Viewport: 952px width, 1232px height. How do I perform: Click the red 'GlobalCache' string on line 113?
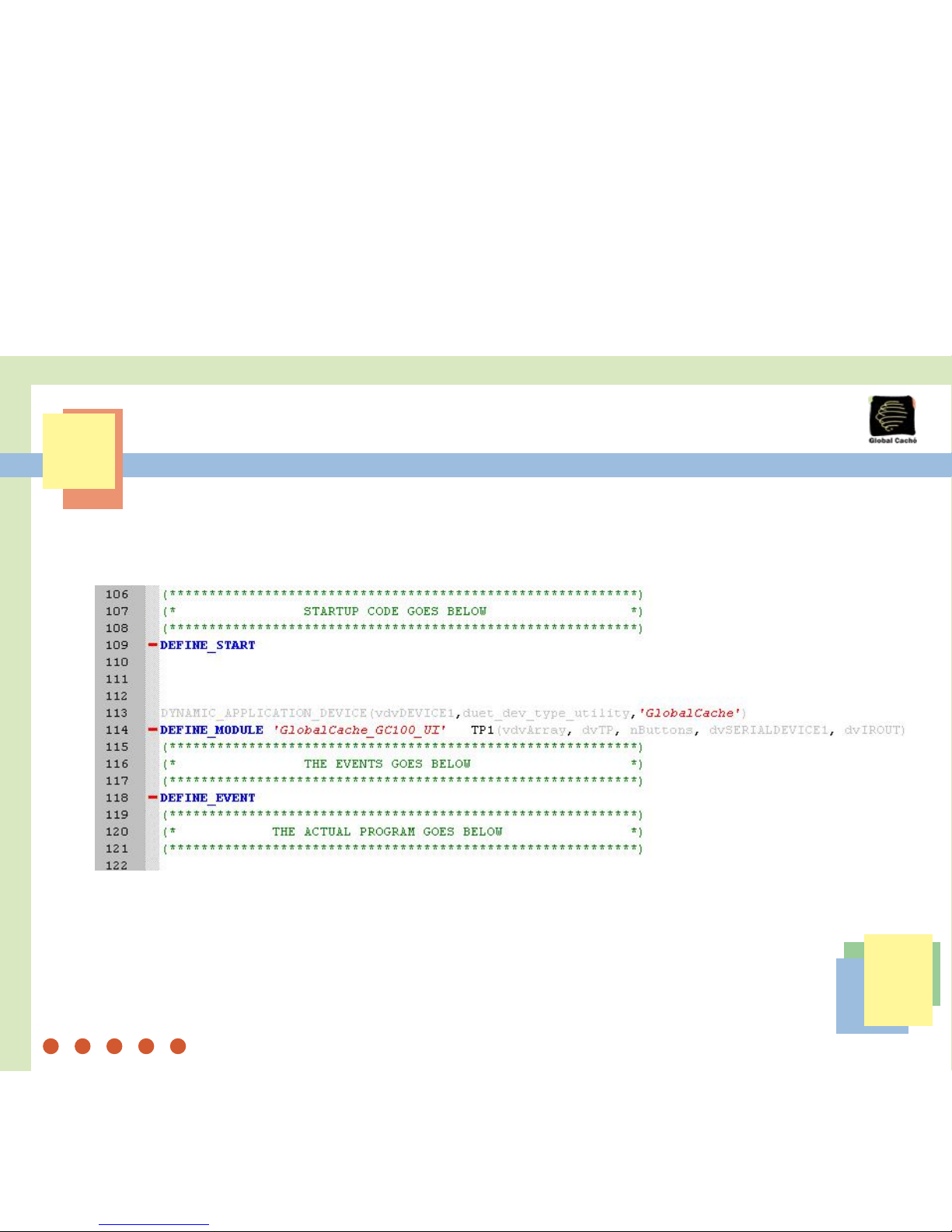click(689, 713)
